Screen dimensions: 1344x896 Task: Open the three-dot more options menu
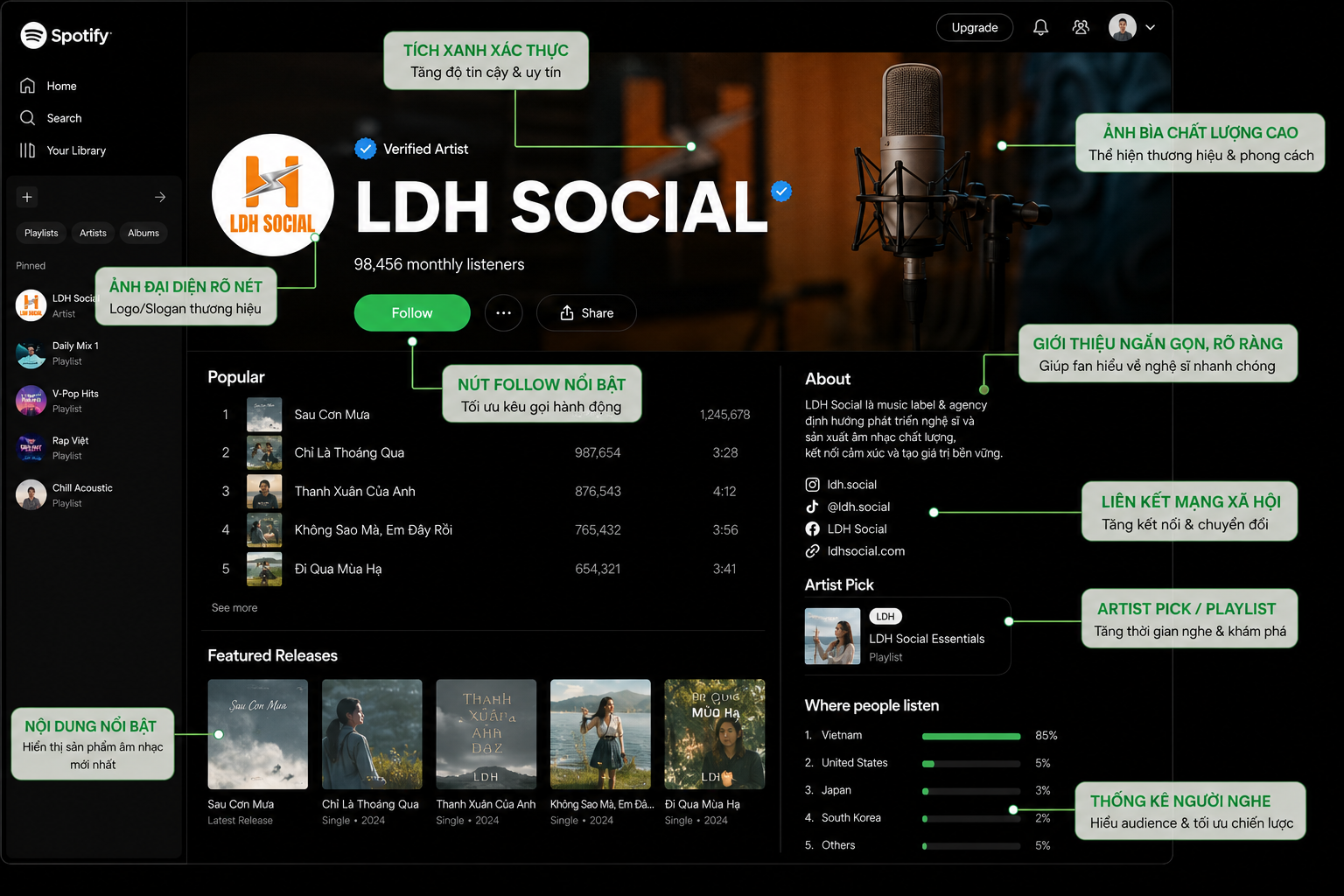point(503,313)
